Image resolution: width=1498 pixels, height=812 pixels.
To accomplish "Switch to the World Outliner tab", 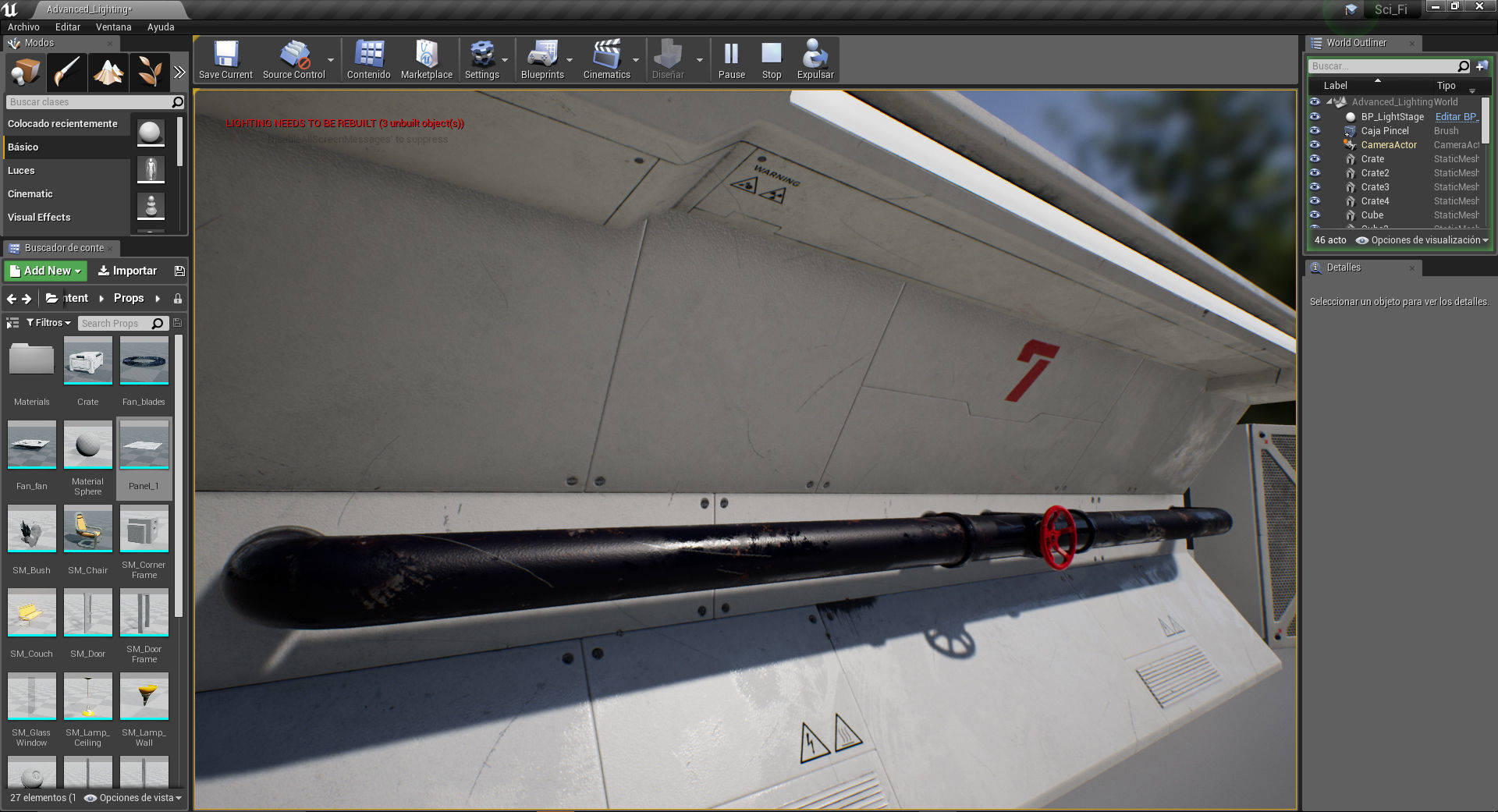I will pyautogui.click(x=1362, y=43).
